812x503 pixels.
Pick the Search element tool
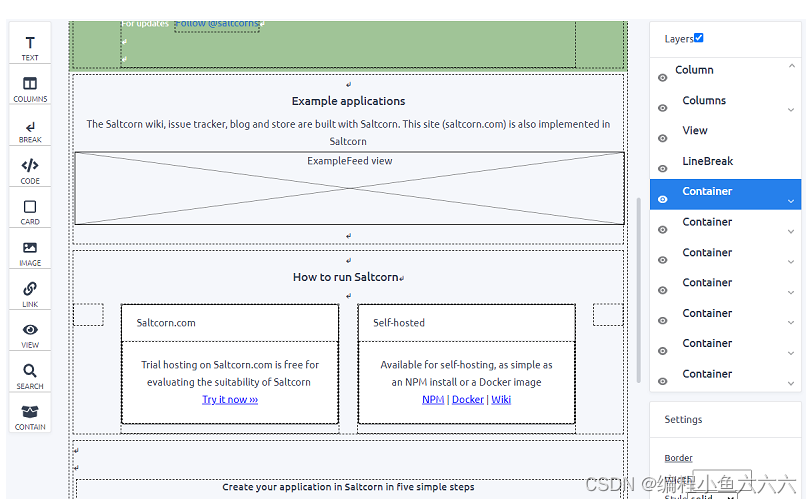30,377
